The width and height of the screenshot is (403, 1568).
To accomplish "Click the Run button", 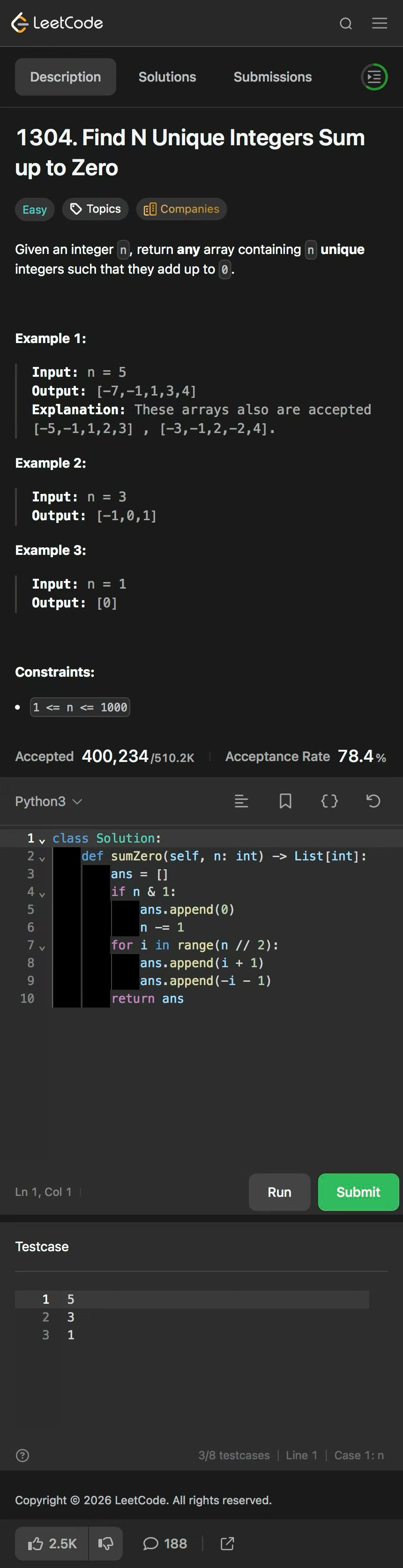I will click(x=279, y=1192).
